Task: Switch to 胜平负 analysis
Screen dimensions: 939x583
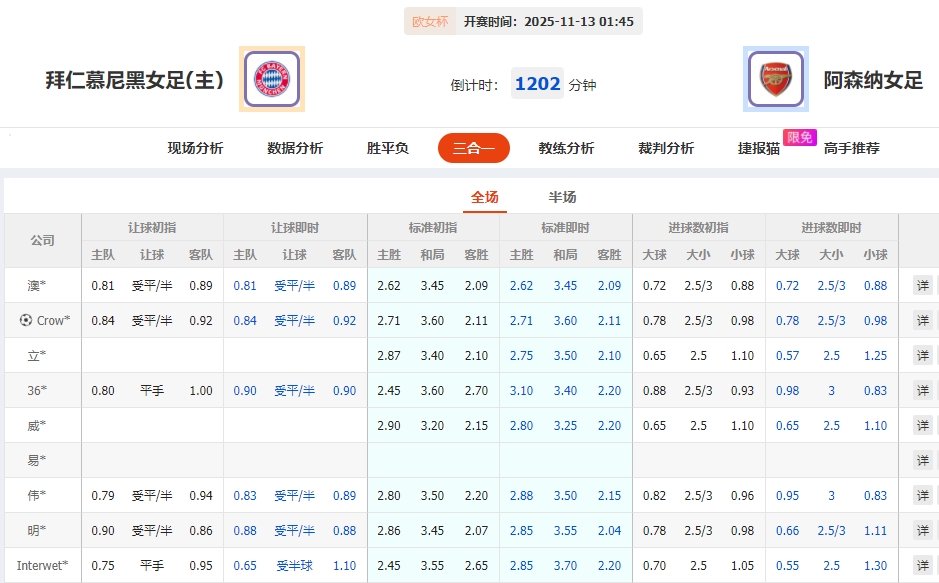Action: [385, 147]
